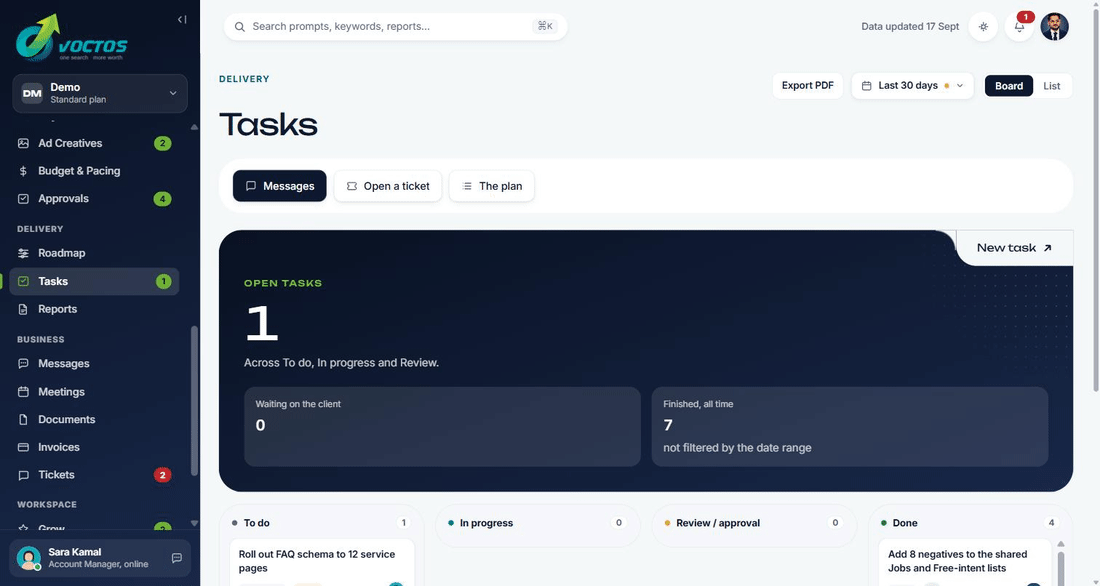The height and width of the screenshot is (586, 1100).
Task: Click the Finished, all time card
Action: click(850, 427)
